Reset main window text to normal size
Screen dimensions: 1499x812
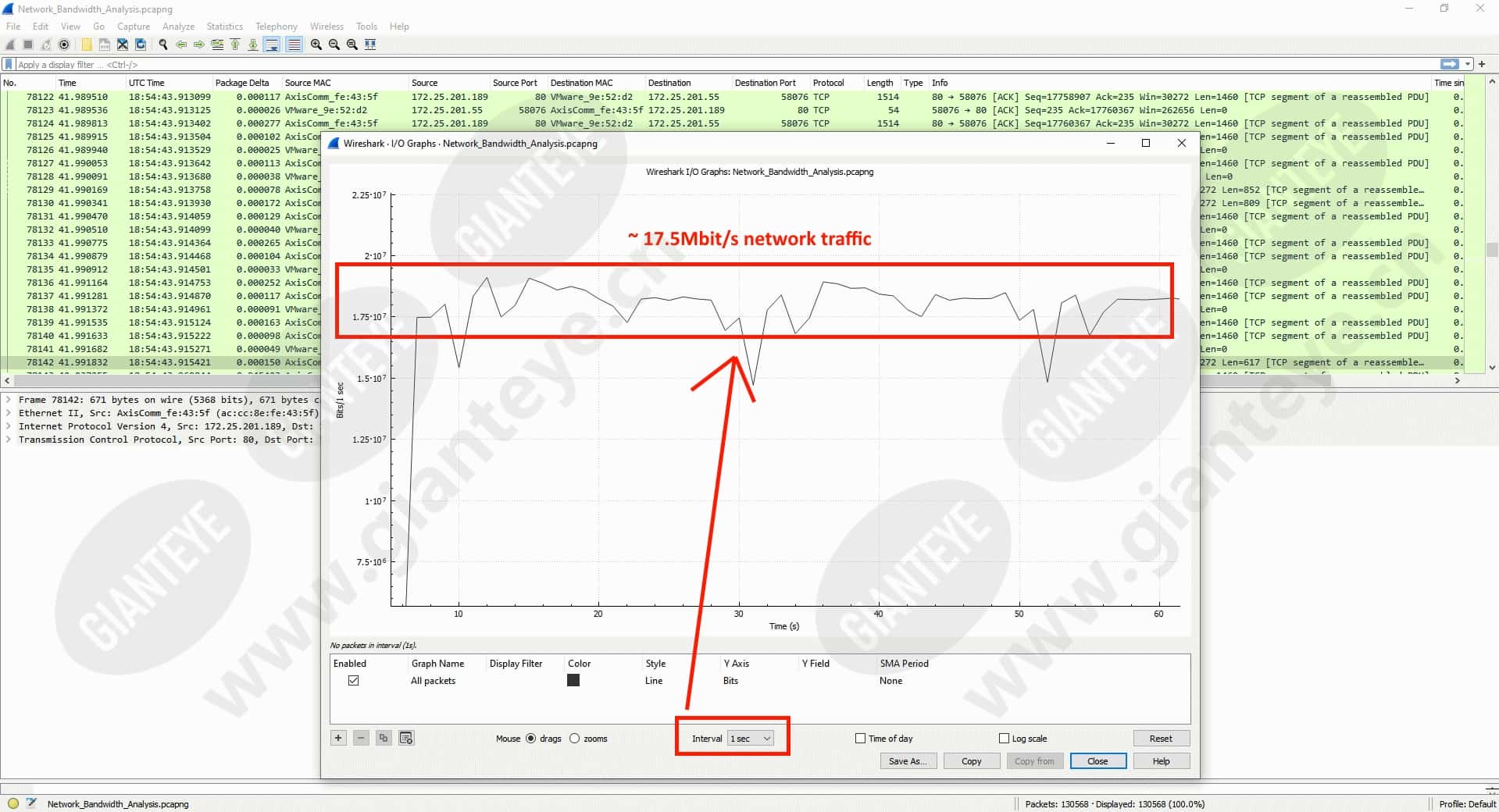pos(352,45)
